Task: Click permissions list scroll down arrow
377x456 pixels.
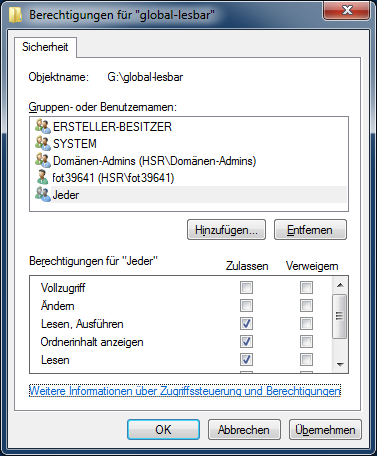Action: click(x=340, y=365)
